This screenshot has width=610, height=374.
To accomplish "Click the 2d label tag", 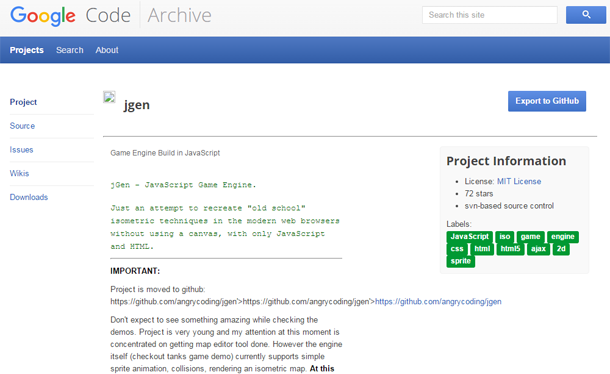I will [x=561, y=249].
